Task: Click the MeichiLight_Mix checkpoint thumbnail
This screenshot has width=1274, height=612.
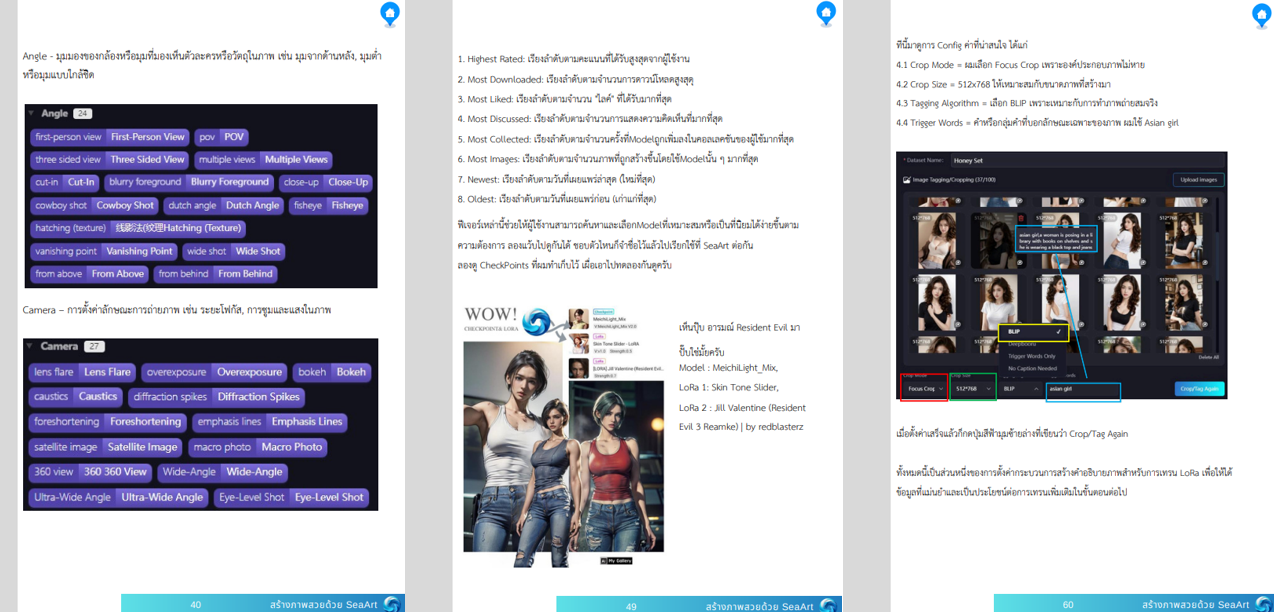Action: [578, 319]
